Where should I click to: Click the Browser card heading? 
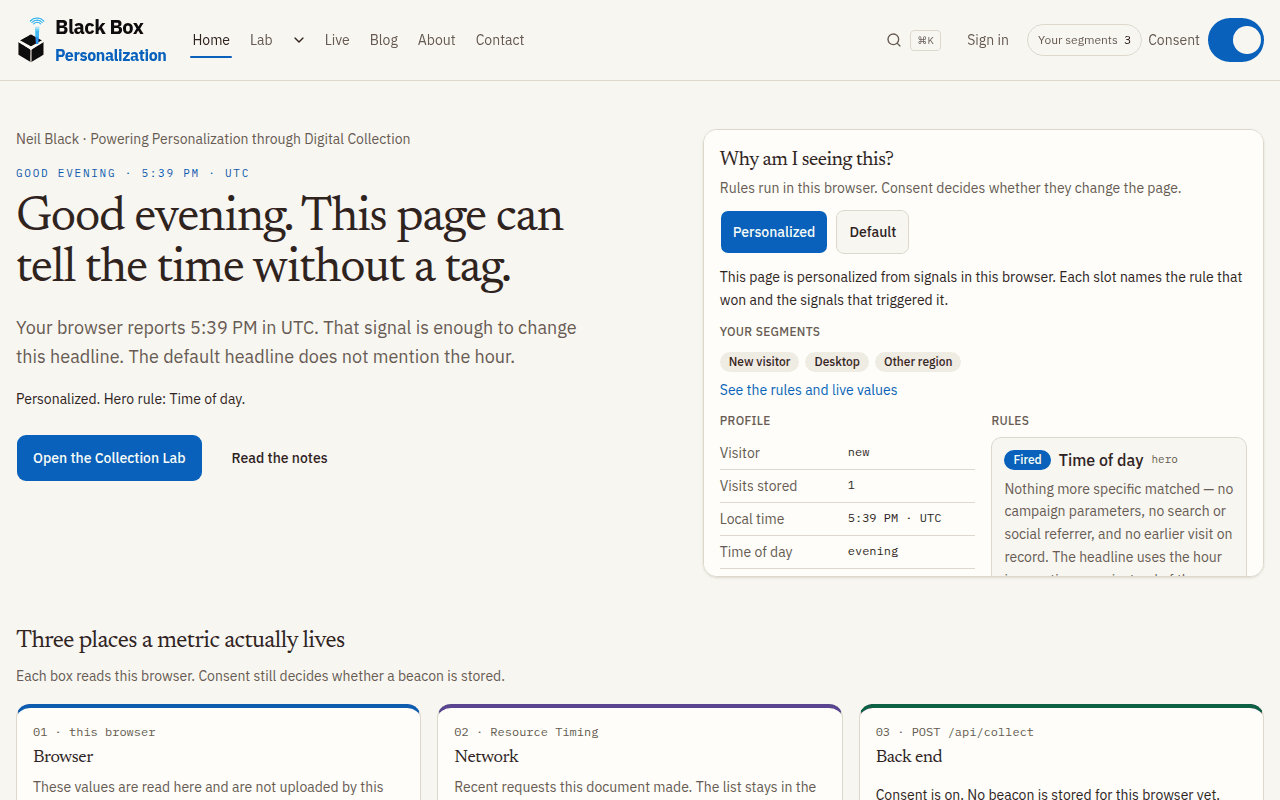click(x=63, y=757)
